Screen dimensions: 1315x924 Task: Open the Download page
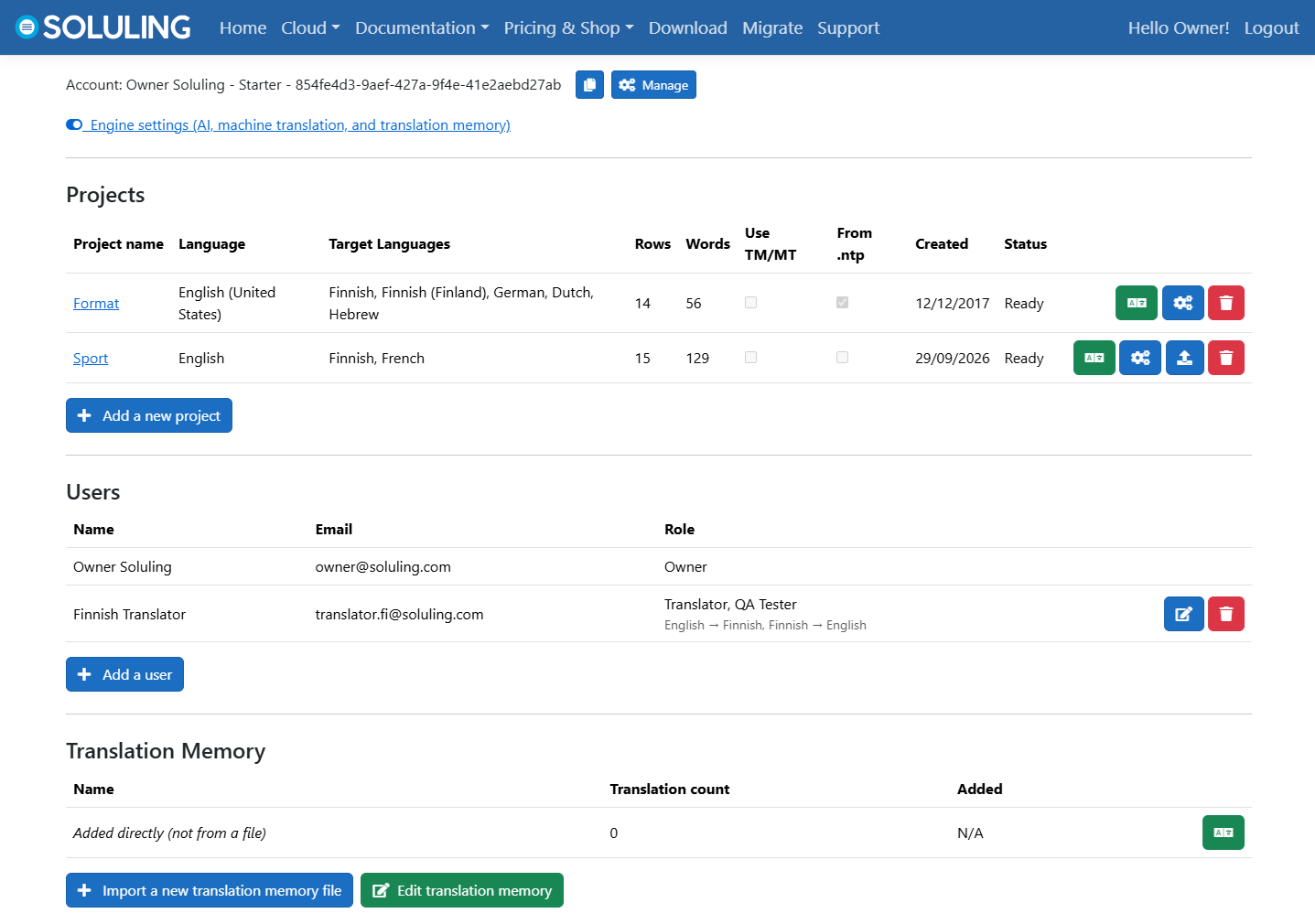688,27
